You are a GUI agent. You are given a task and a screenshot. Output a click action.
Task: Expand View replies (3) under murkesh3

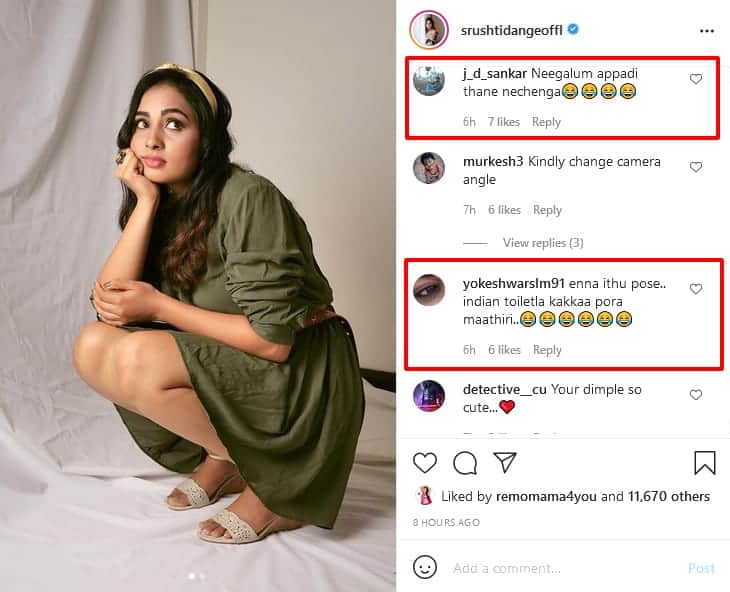(x=543, y=243)
